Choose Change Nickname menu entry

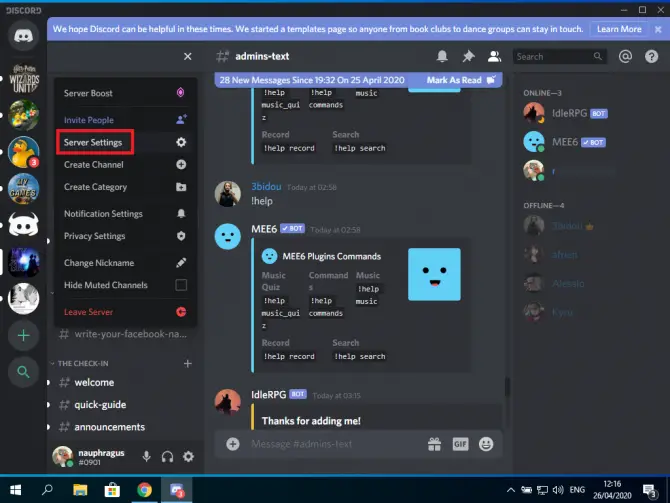[x=126, y=263]
